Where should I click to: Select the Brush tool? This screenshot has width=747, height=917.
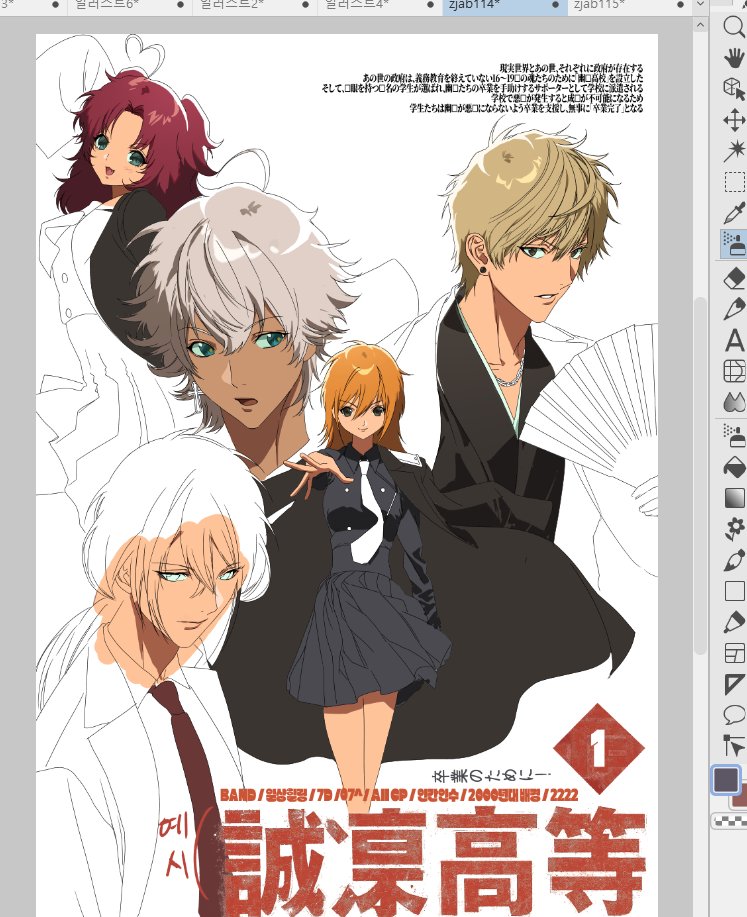[x=734, y=560]
